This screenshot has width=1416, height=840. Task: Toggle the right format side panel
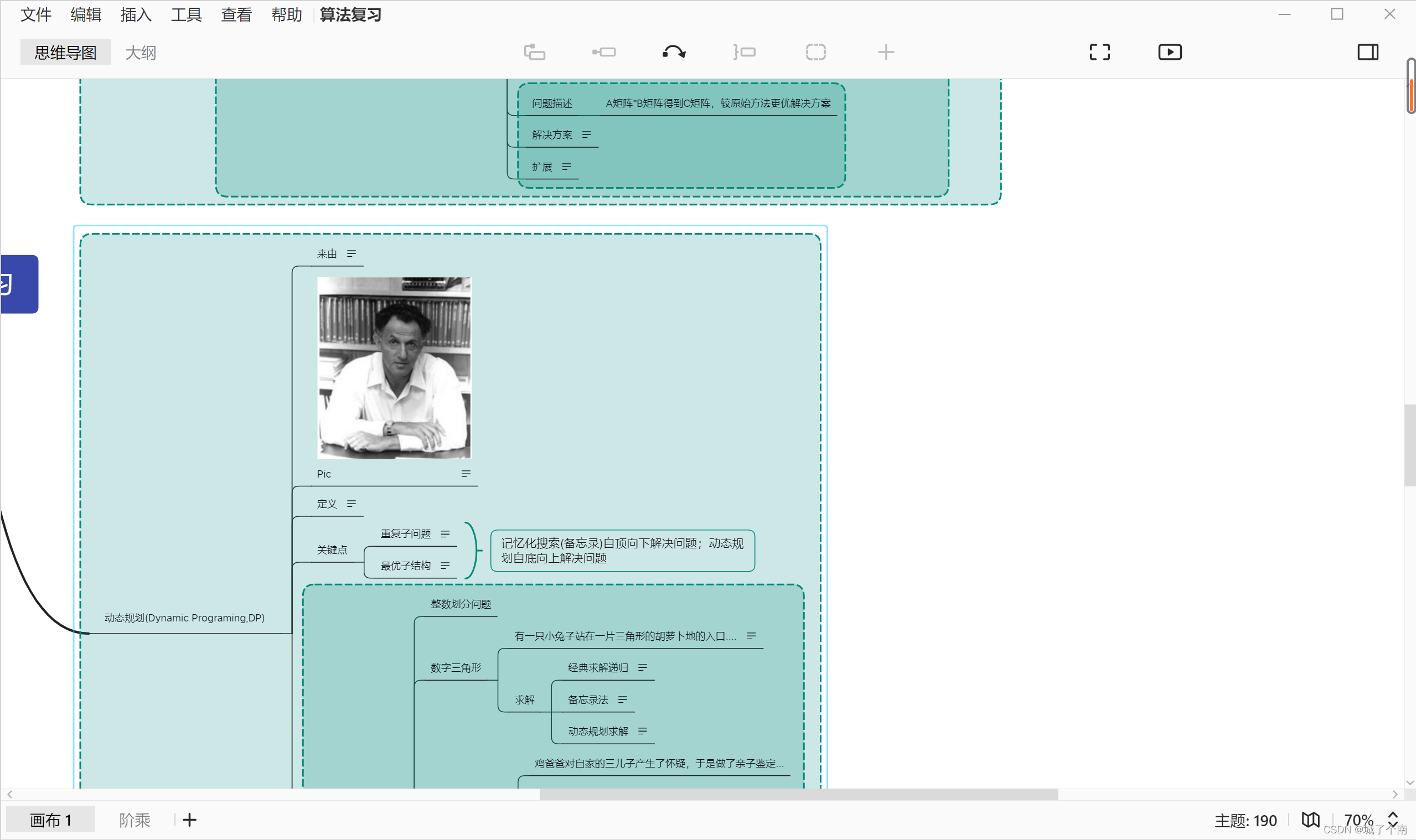[1367, 52]
